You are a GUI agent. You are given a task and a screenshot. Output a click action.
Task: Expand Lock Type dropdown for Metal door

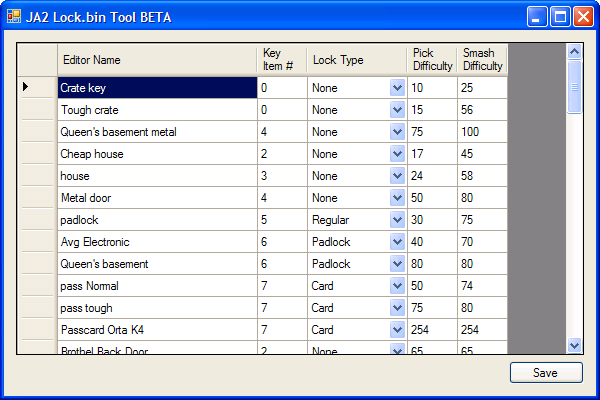pos(397,198)
